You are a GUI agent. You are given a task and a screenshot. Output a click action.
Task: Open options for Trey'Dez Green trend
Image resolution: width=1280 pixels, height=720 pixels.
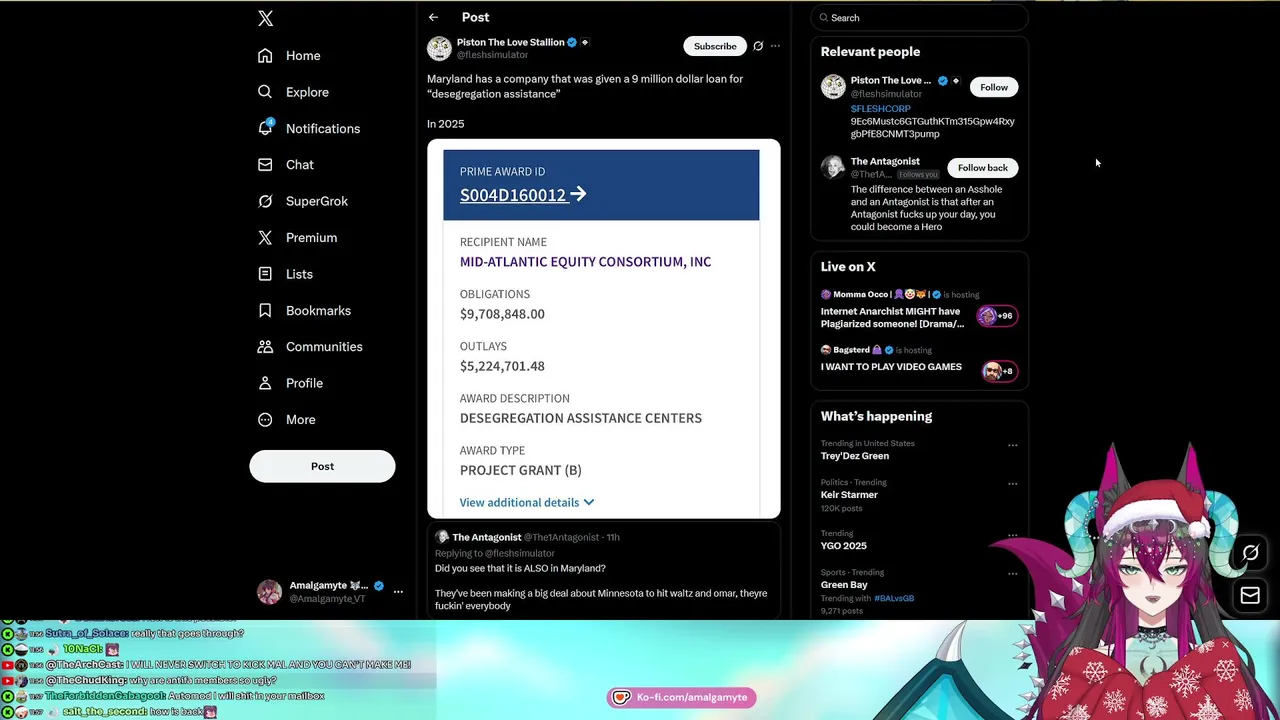tap(1012, 445)
